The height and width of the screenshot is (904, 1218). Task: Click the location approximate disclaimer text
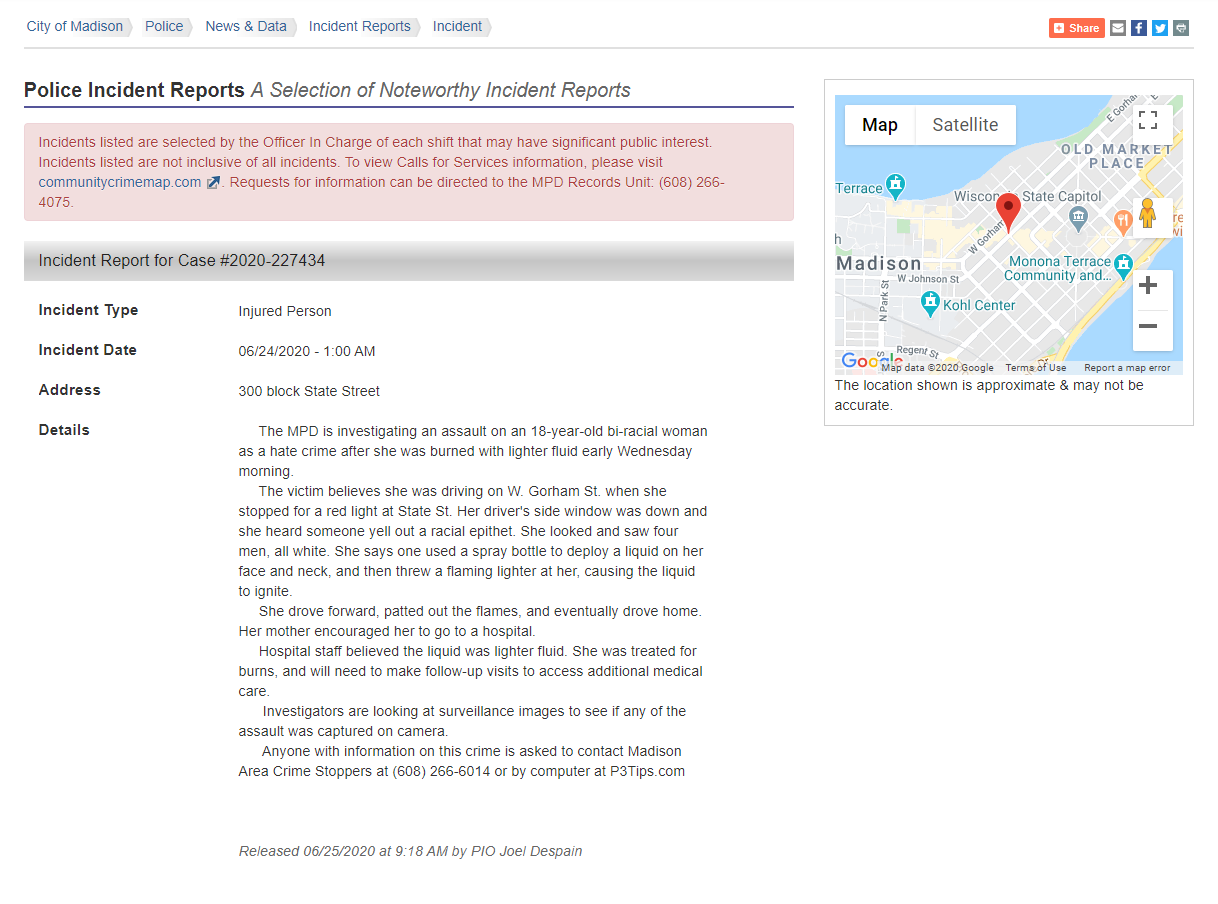(989, 395)
